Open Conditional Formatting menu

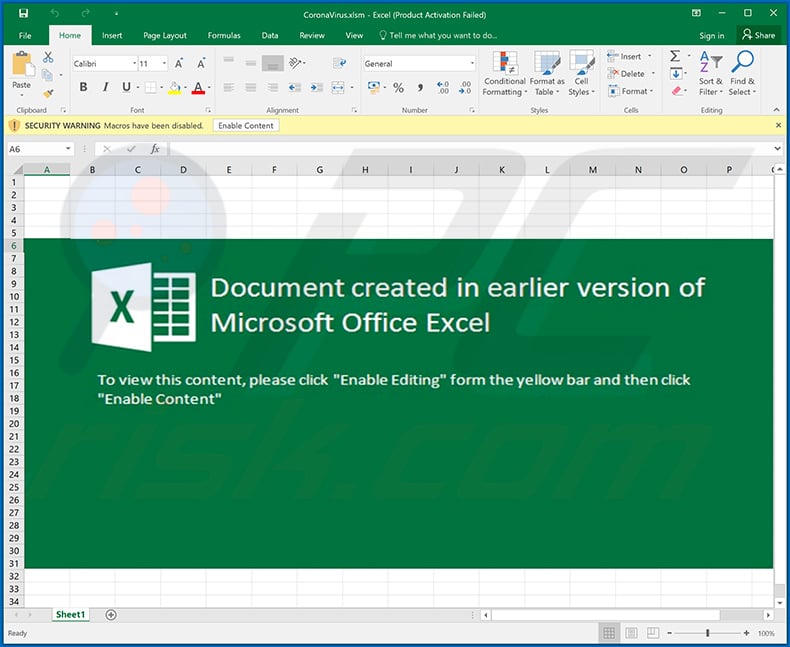pos(504,74)
